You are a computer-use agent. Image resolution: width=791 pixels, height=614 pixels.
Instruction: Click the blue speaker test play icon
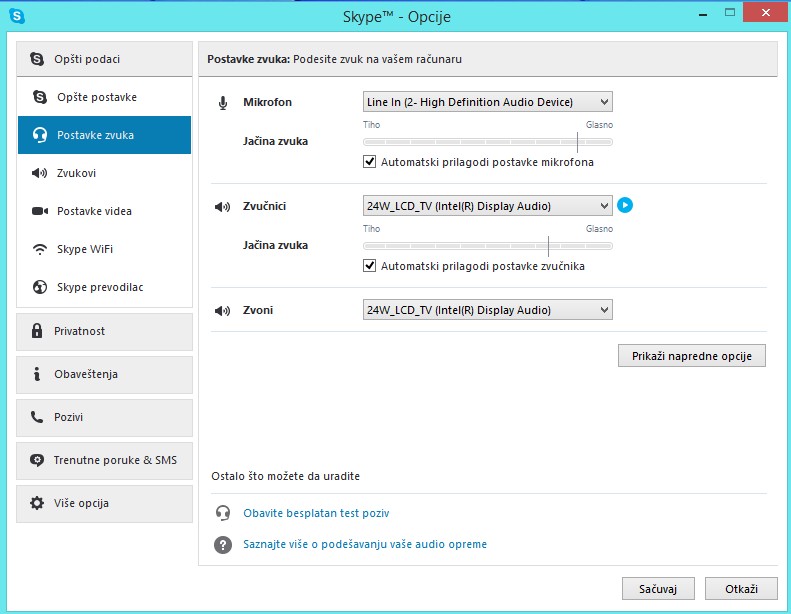(x=625, y=206)
